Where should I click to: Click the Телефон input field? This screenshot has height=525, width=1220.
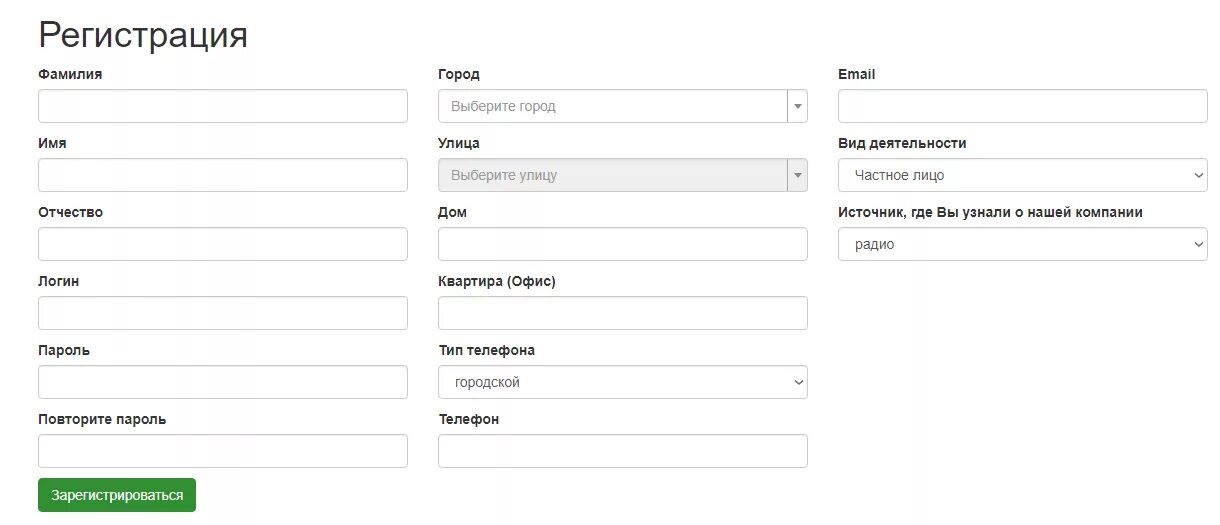622,451
